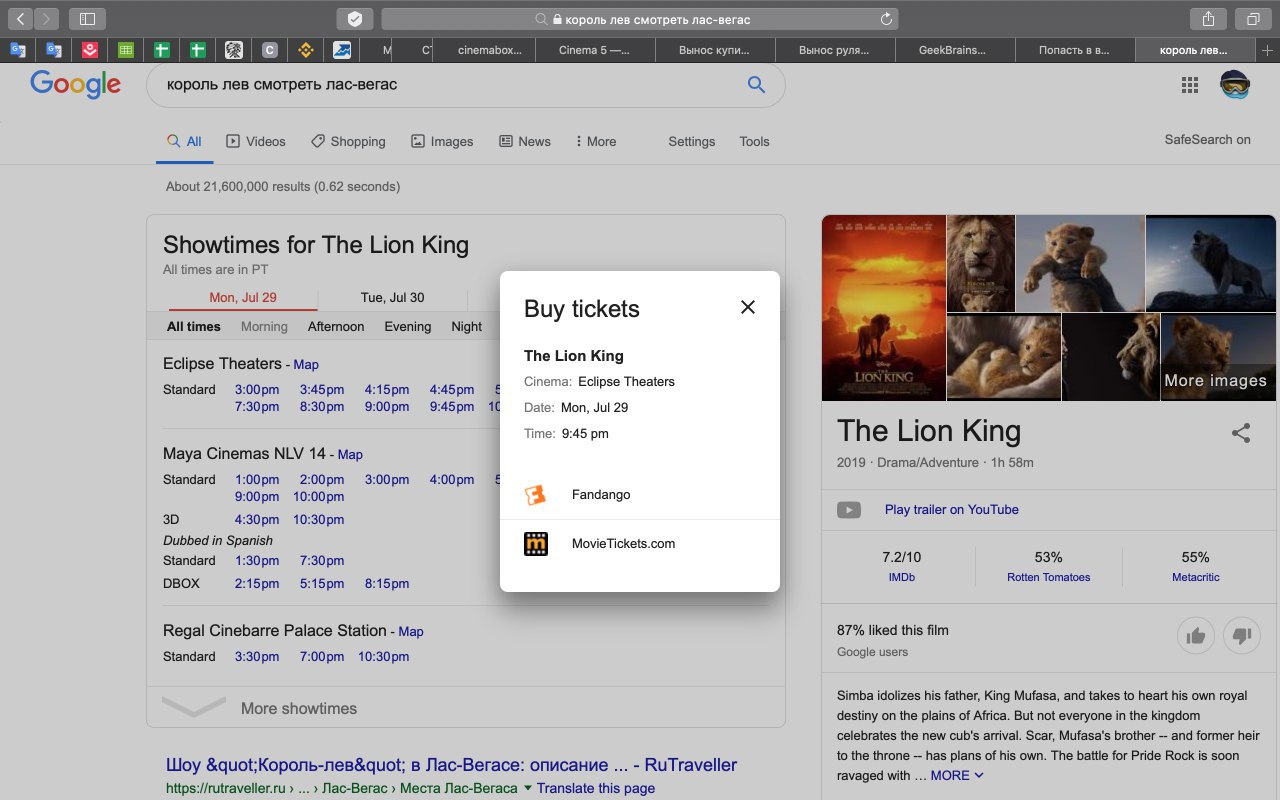
Task: Go back with Safari's back arrow
Action: point(21,19)
